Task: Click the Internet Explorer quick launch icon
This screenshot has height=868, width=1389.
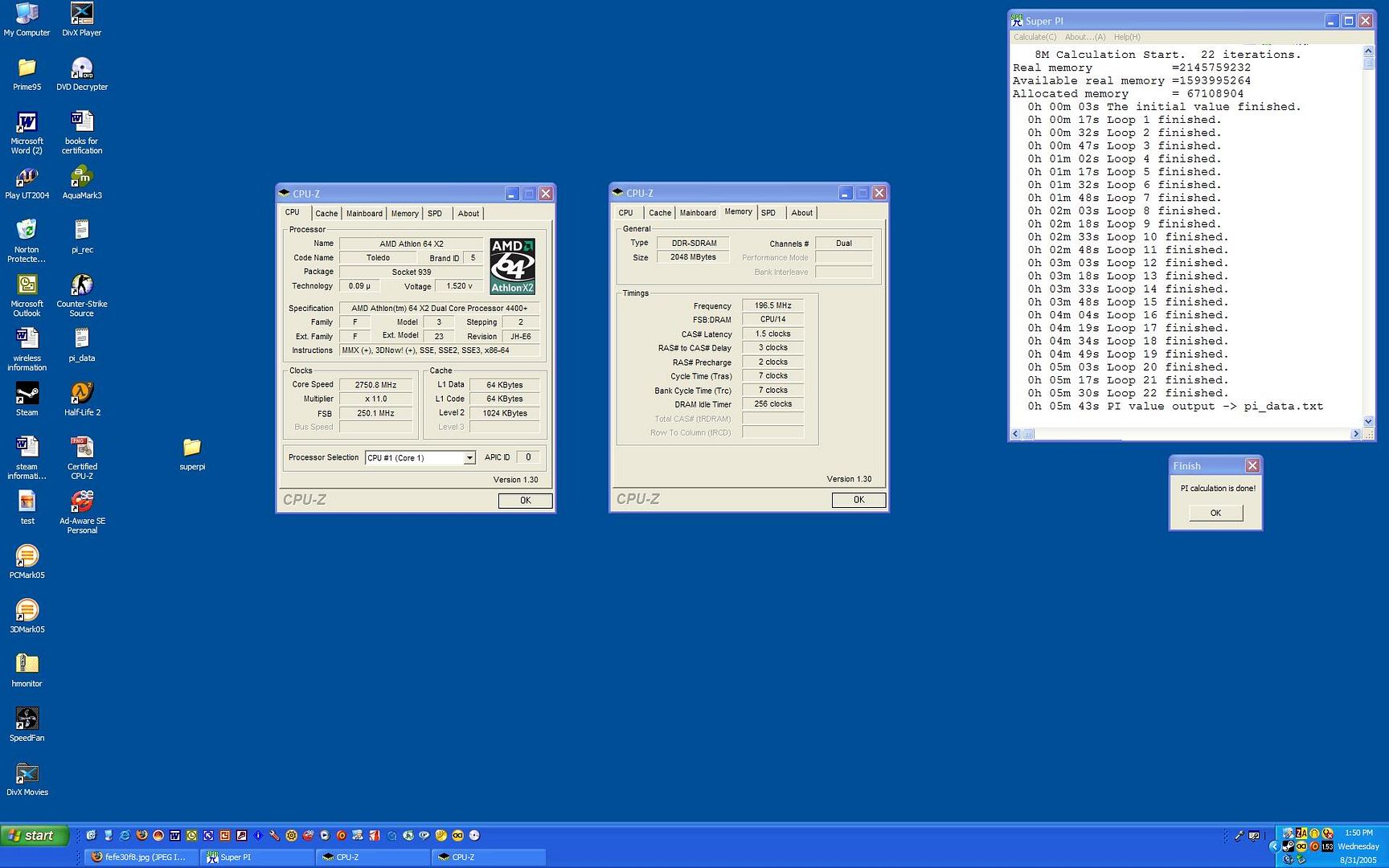Action: [x=125, y=835]
